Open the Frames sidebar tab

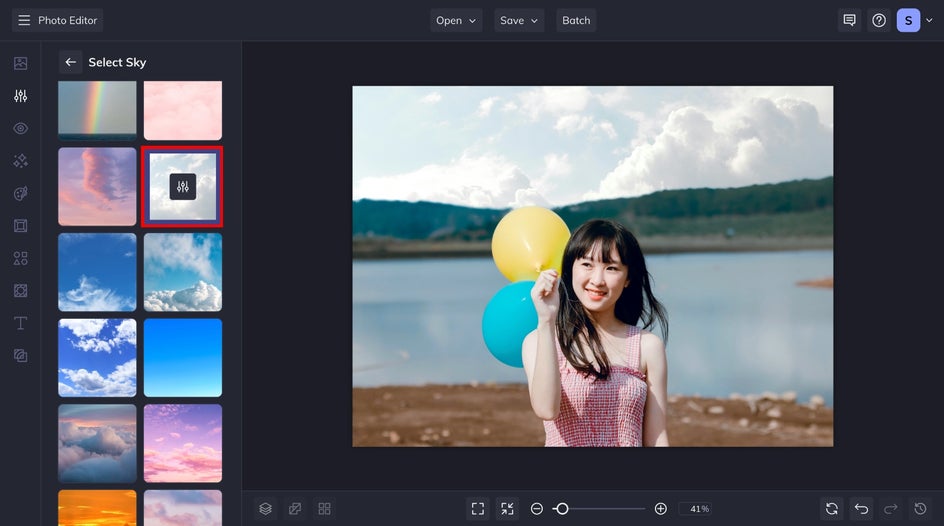pyautogui.click(x=20, y=226)
